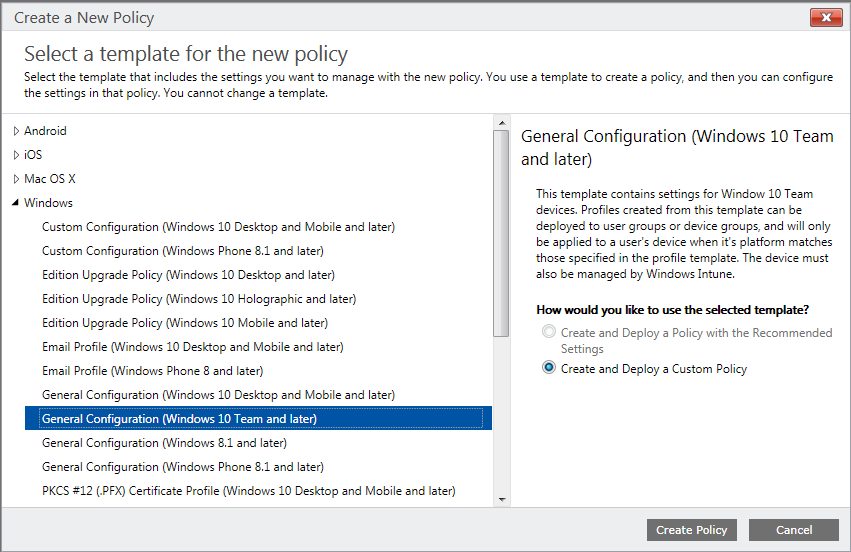The height and width of the screenshot is (552, 851).
Task: Select Custom Configuration (Windows 10 Desktop and Mobile)
Action: [218, 227]
